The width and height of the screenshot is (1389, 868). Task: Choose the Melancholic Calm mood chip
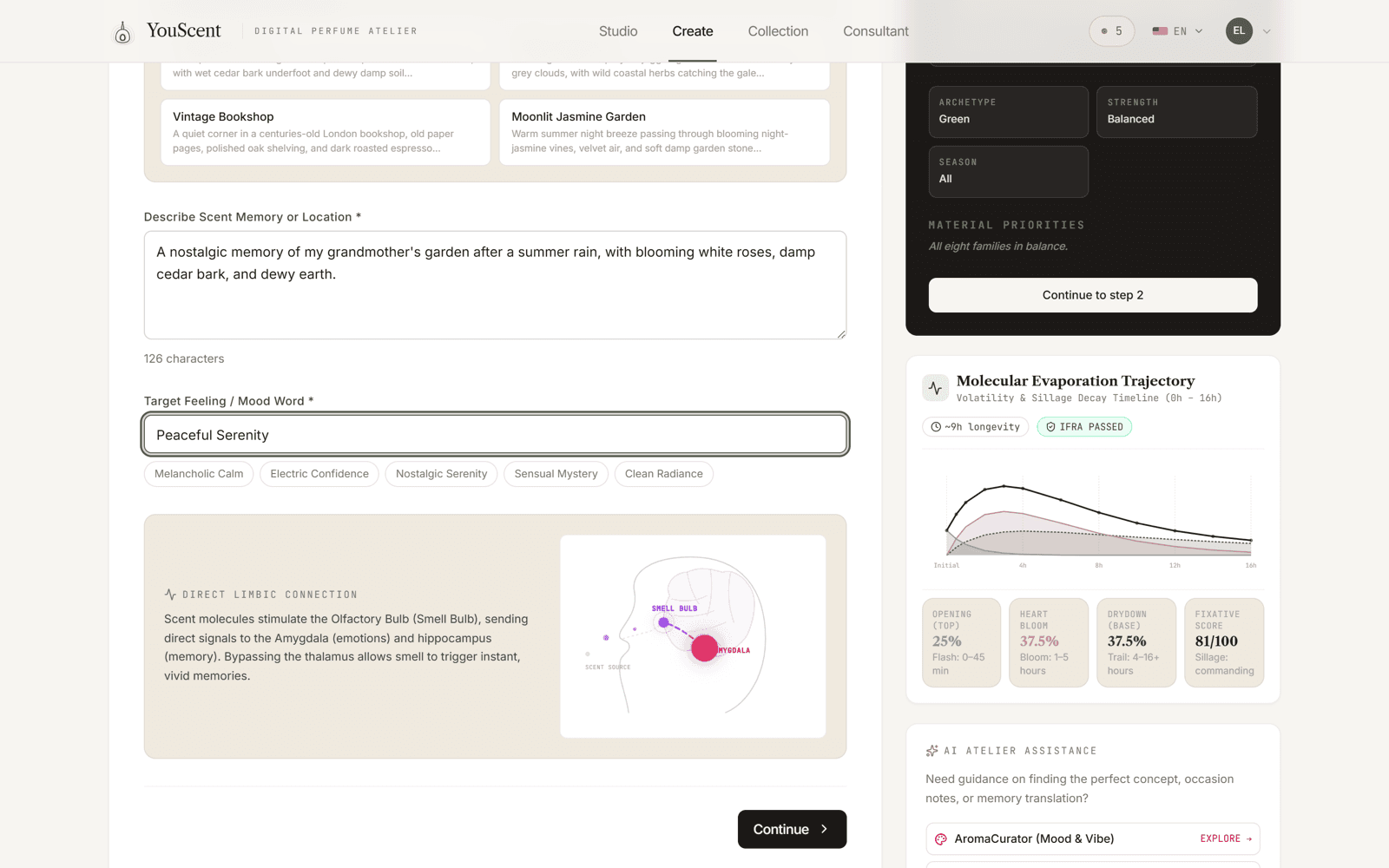click(x=199, y=474)
